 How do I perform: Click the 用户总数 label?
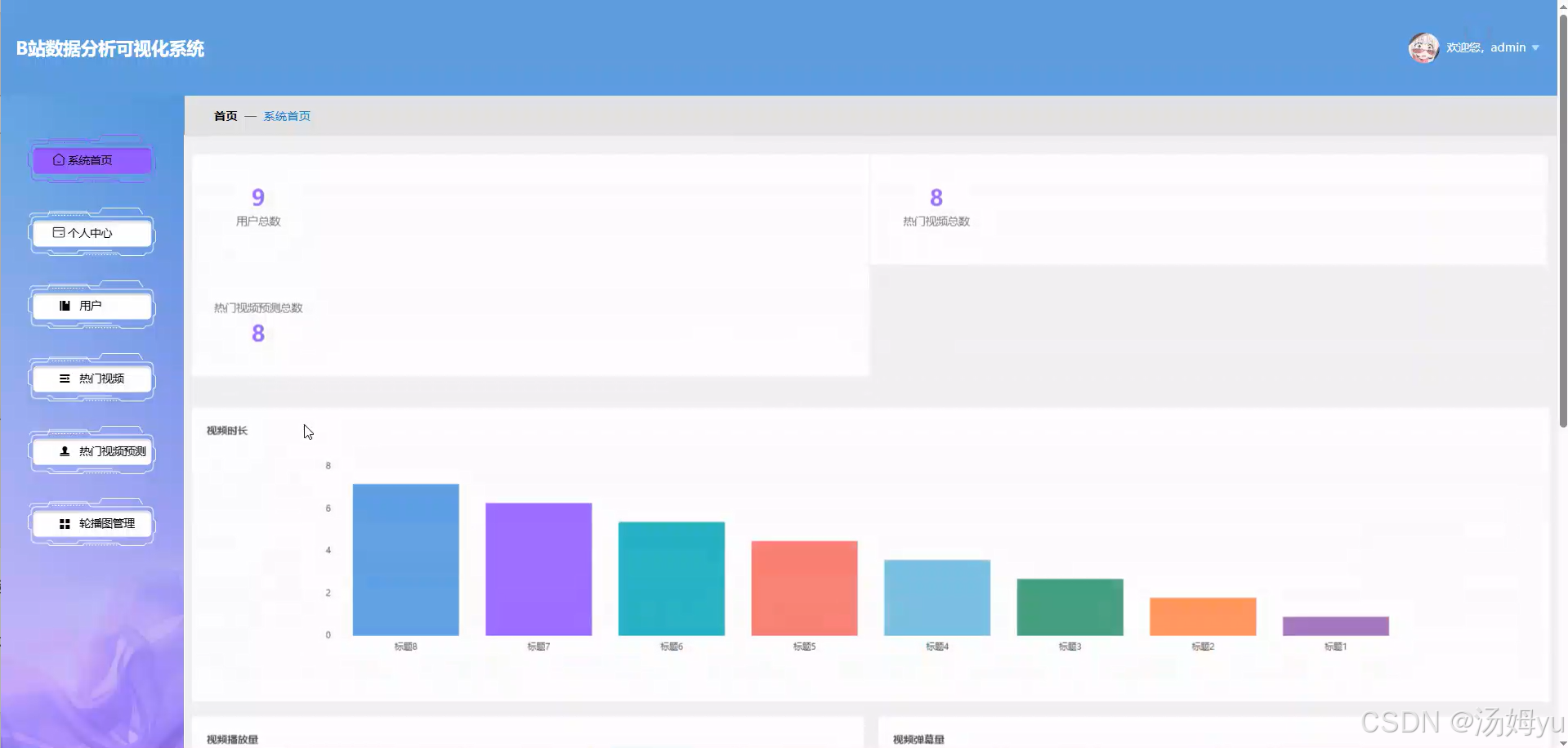(x=258, y=222)
